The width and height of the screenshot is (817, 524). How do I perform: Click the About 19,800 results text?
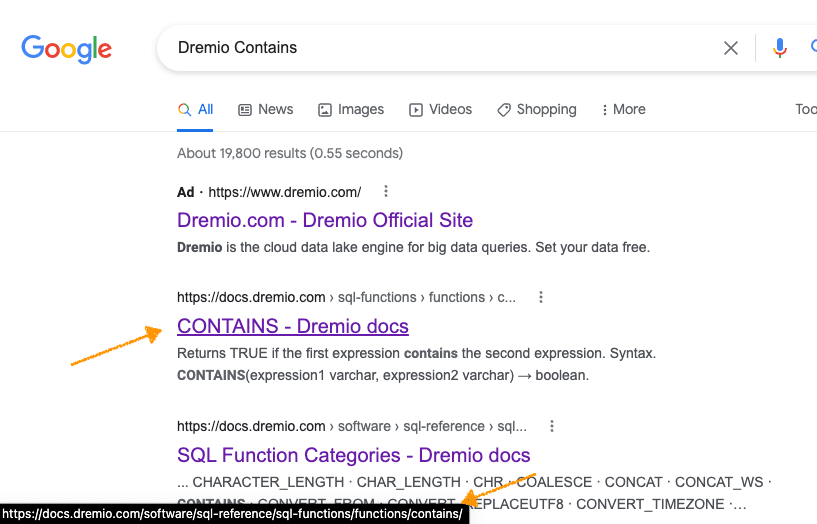pos(290,153)
